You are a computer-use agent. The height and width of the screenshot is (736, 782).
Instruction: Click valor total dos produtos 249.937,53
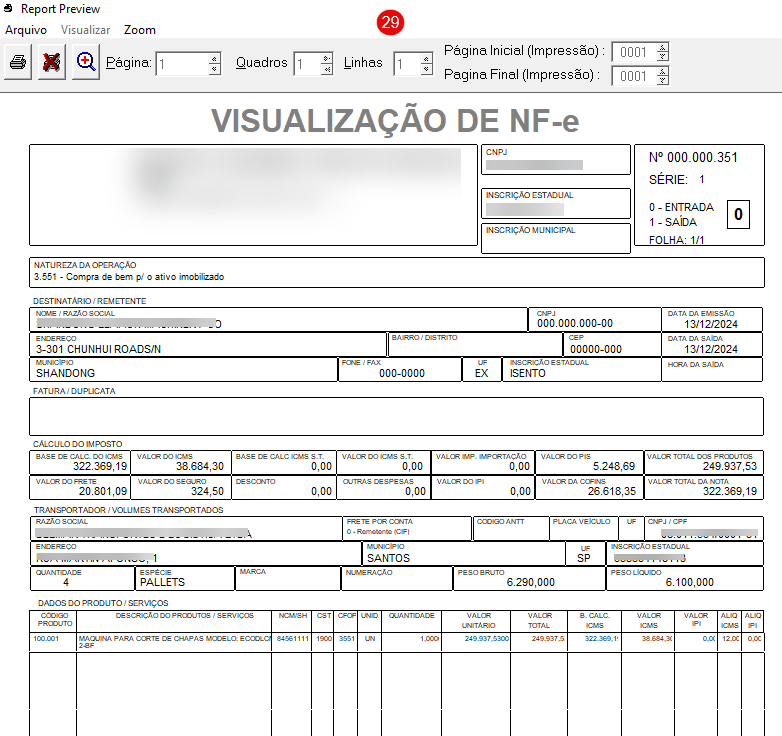point(730,466)
